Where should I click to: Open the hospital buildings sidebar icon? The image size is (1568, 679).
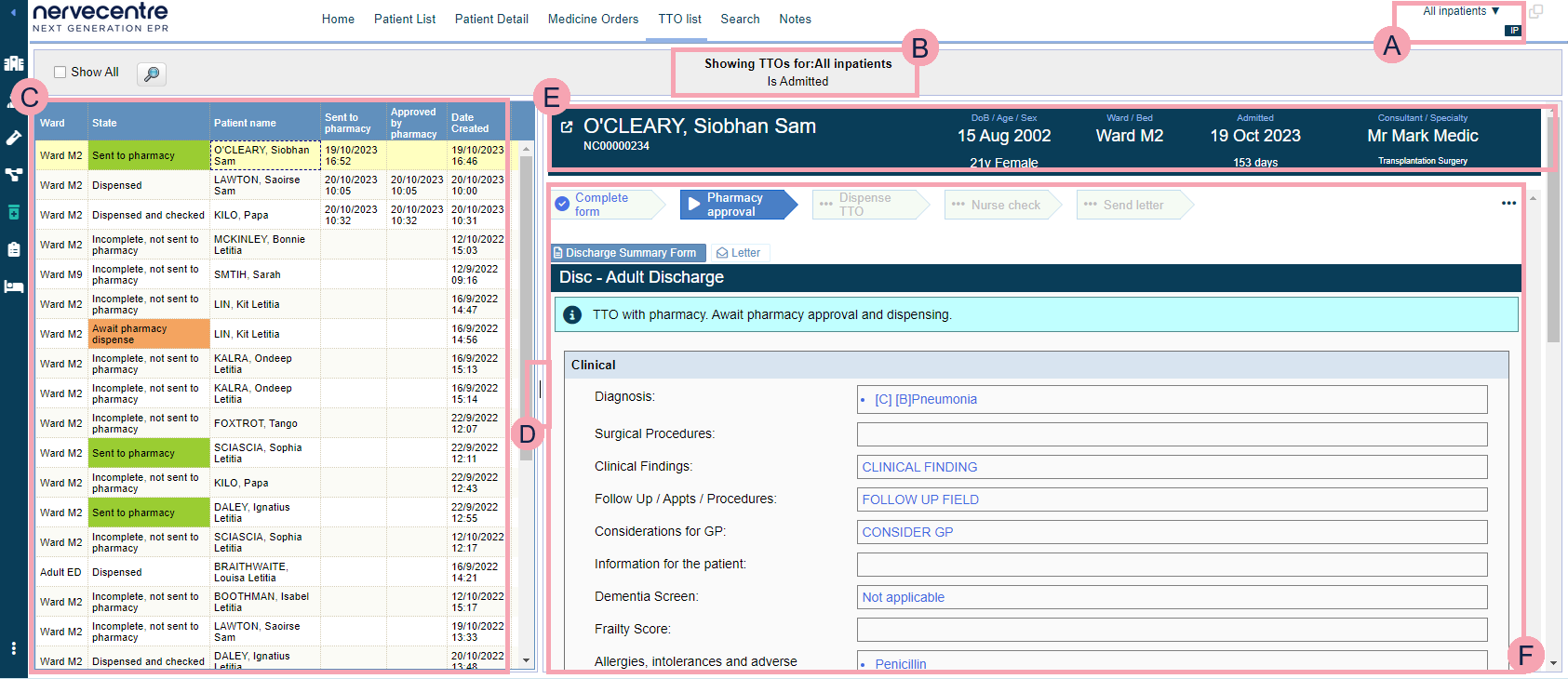click(14, 63)
